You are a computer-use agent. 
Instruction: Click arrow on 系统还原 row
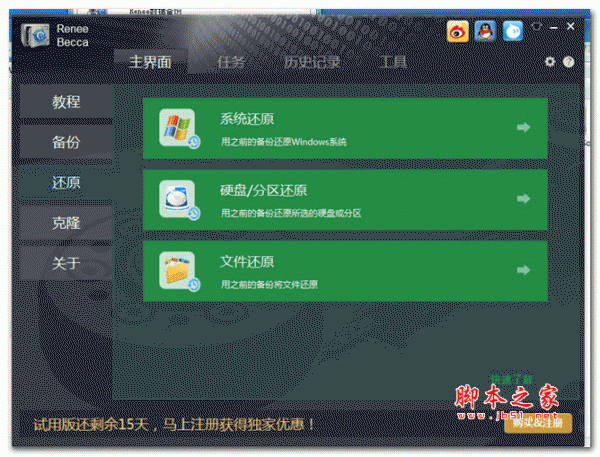(x=523, y=127)
